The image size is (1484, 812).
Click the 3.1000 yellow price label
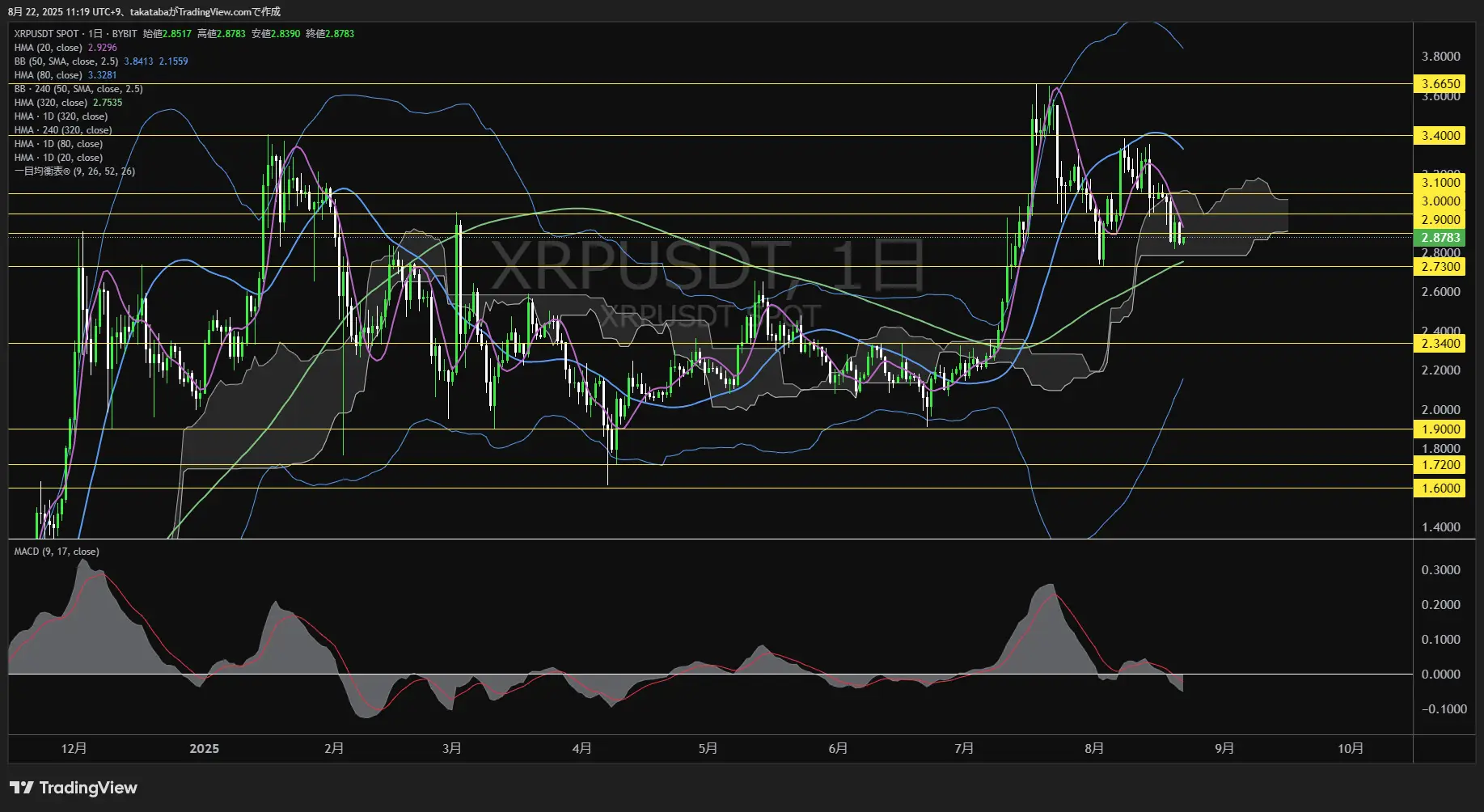click(1440, 182)
